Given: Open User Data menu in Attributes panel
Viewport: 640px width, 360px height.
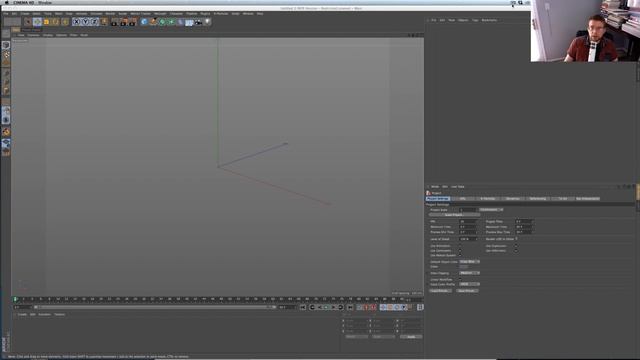Looking at the screenshot, I should (458, 187).
